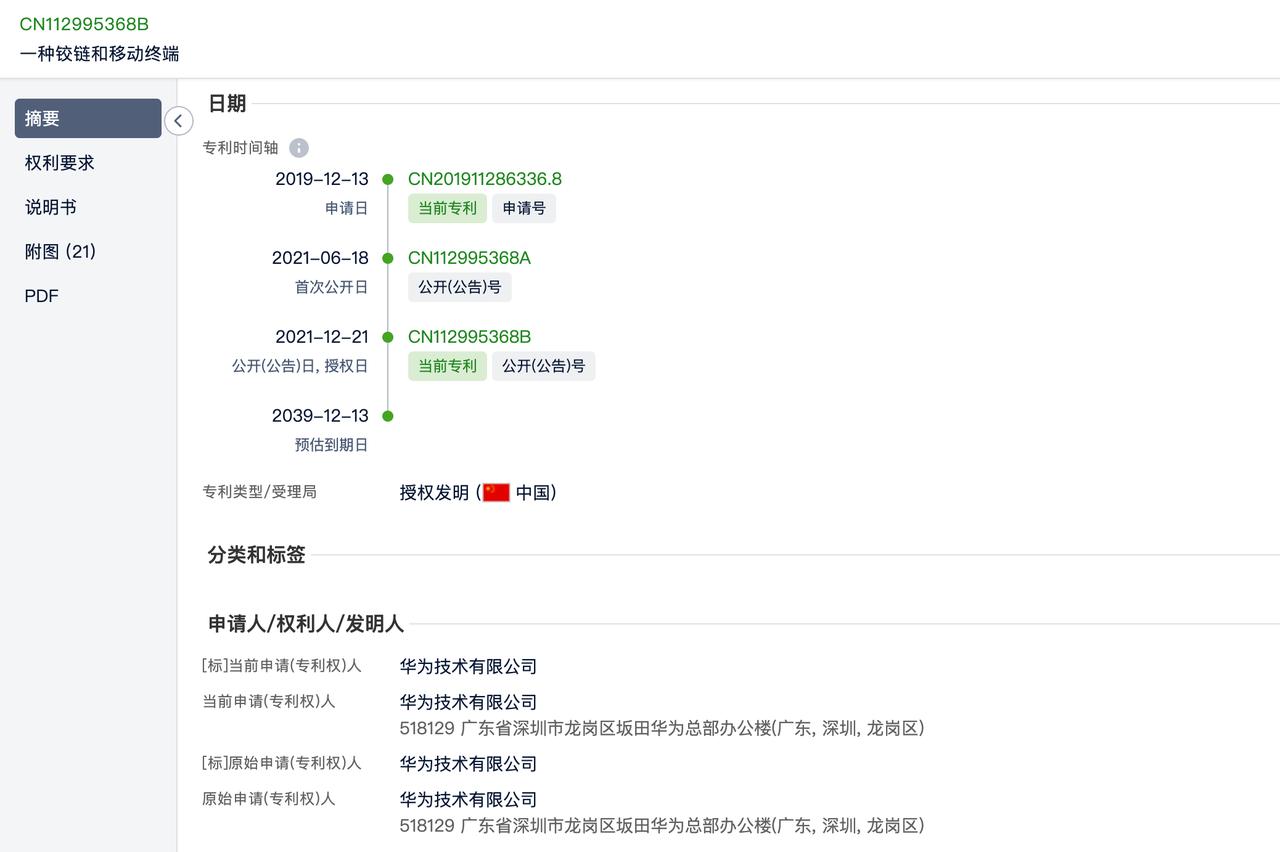The image size is (1280, 852).
Task: Open the 说明书 section
Action: (51, 207)
